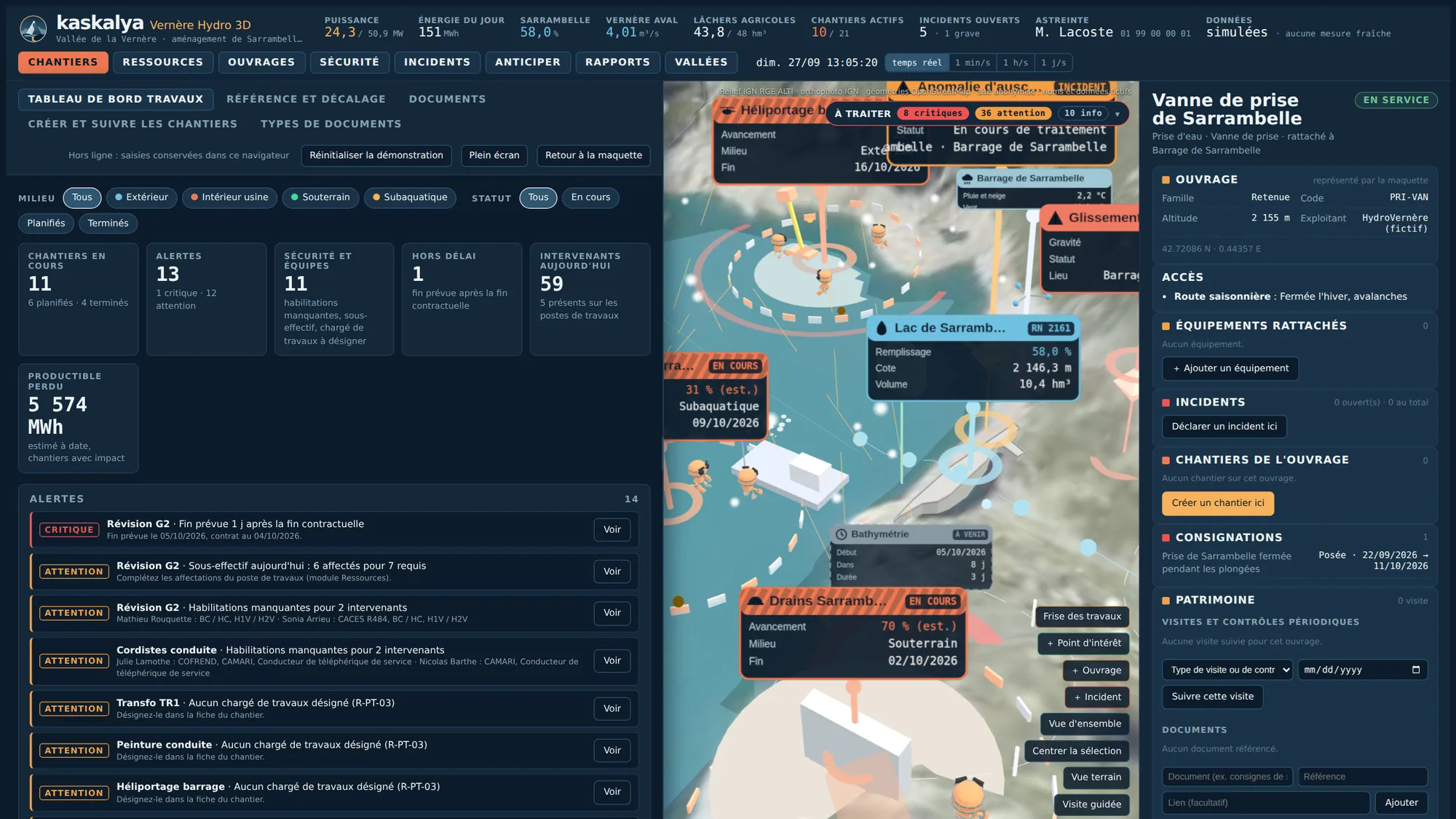Click the hard hat icon on Drains Sarramb card
This screenshot has width=1456, height=819.
756,601
